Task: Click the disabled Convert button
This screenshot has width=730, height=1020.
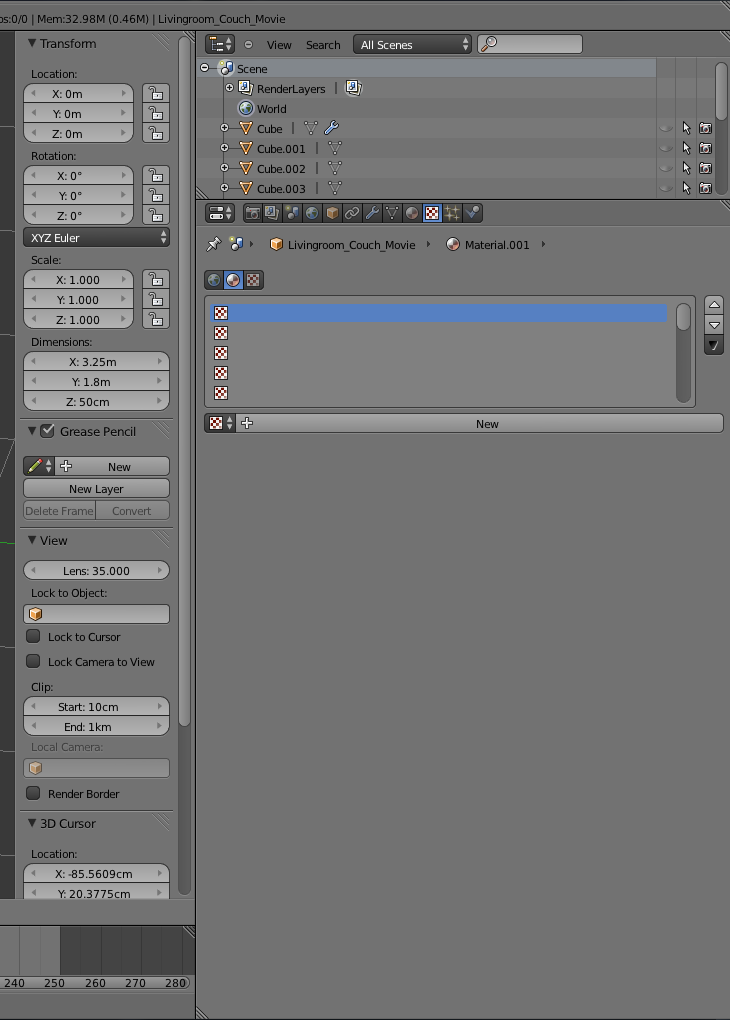Action: pyautogui.click(x=132, y=511)
